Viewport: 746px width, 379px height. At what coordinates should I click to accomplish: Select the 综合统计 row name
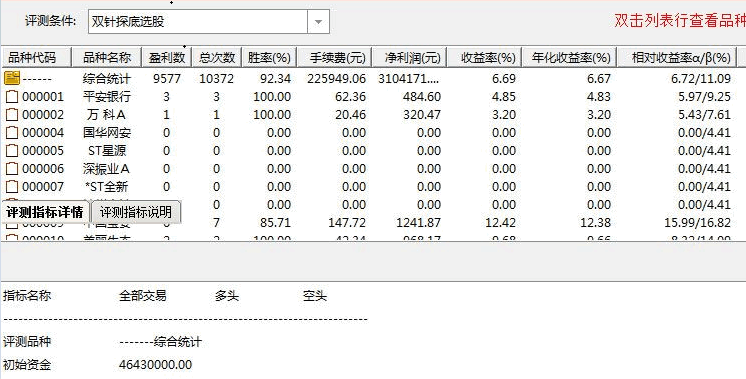(x=107, y=78)
